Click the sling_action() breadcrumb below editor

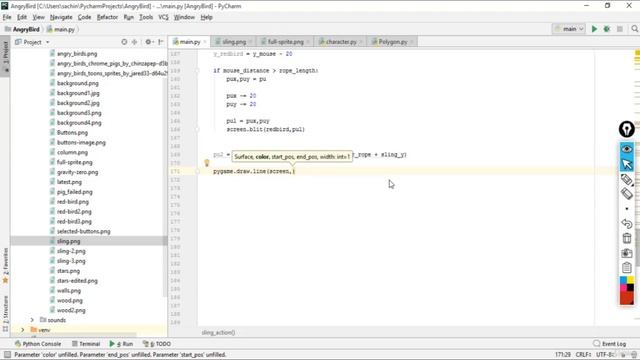coord(218,333)
